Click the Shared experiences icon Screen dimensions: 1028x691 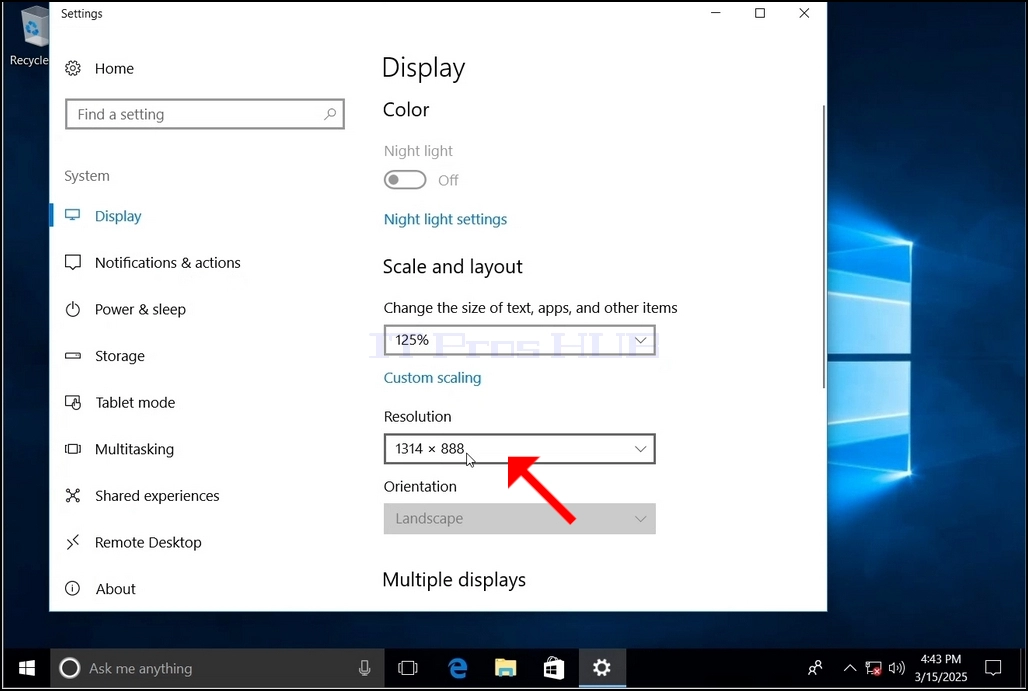(x=73, y=496)
